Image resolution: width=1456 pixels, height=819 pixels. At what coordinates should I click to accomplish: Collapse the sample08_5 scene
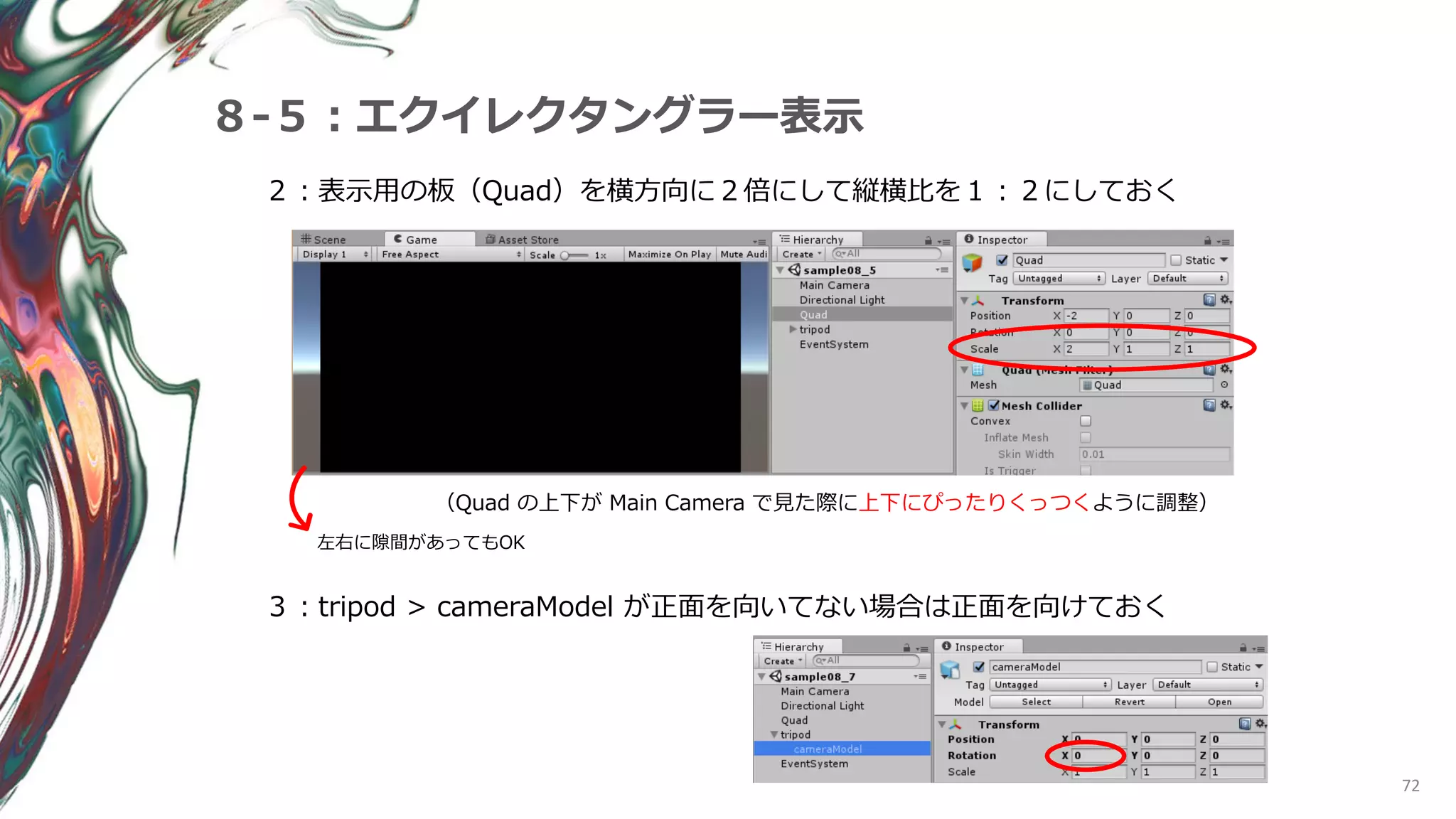tap(780, 270)
